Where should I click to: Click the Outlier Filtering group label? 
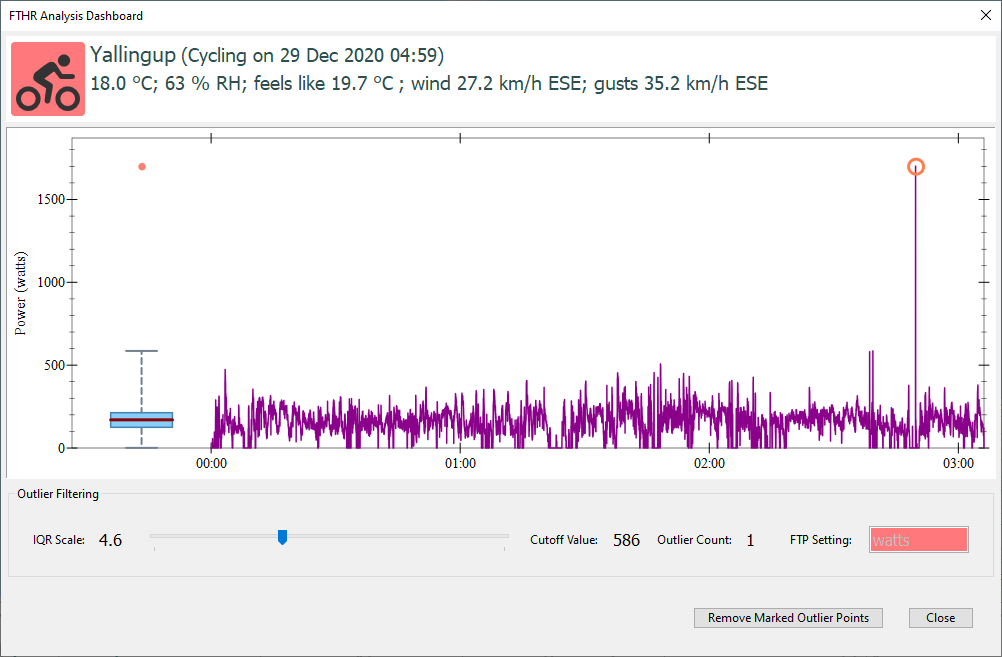coord(58,494)
